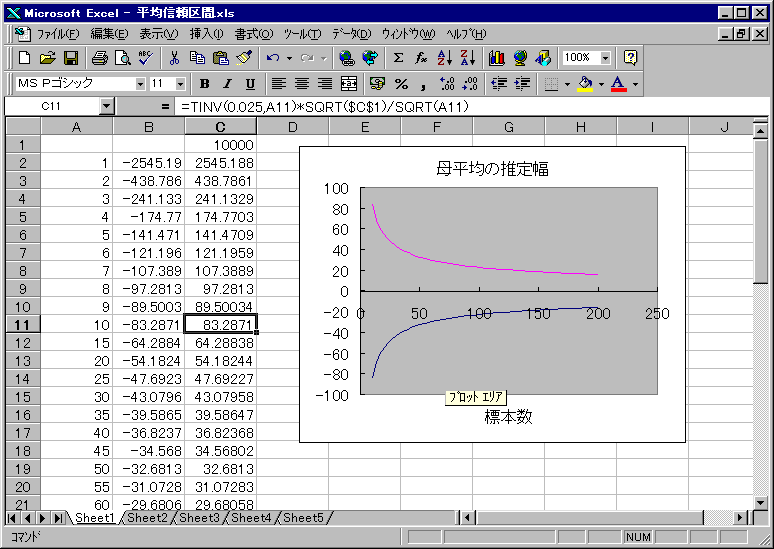Click column D header
Screen dimensions: 774x549
(x=292, y=127)
